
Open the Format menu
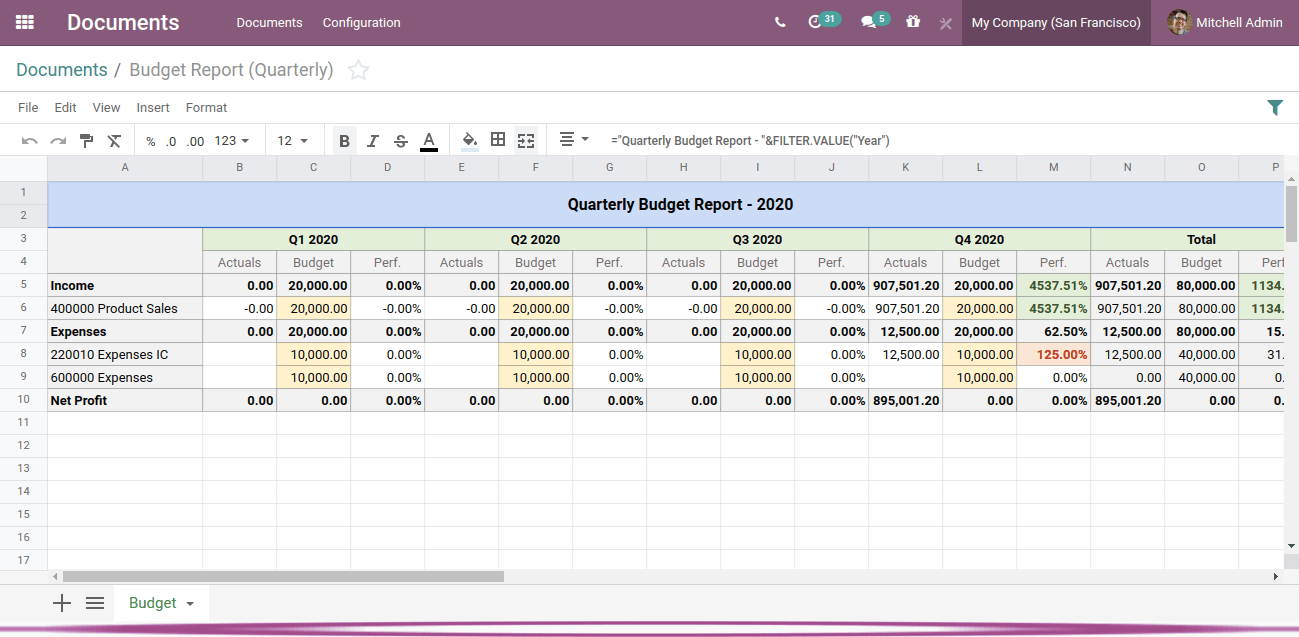coord(206,107)
